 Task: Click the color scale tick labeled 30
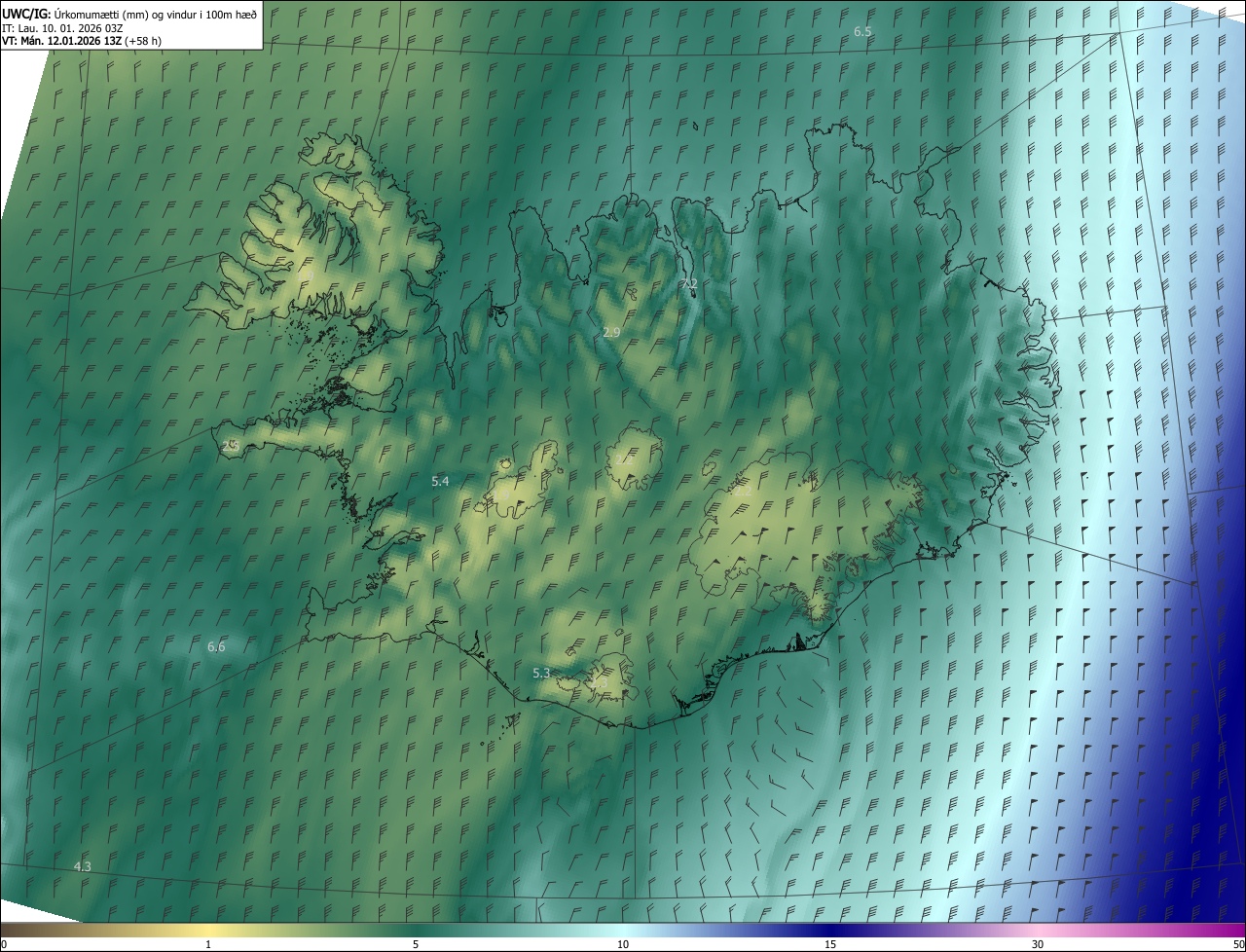(x=1038, y=944)
